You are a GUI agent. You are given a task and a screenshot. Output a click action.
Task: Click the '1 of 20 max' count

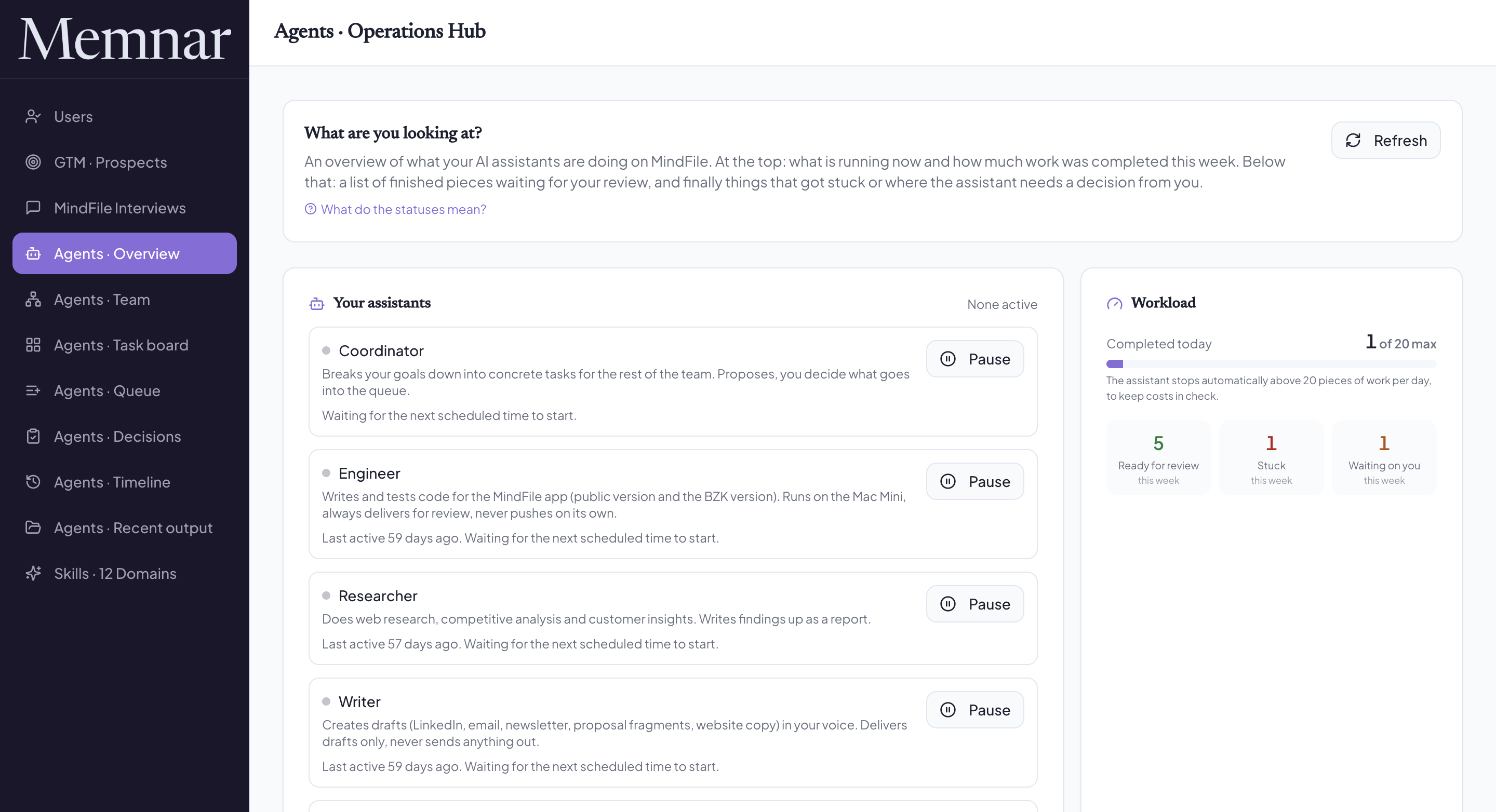tap(1401, 343)
